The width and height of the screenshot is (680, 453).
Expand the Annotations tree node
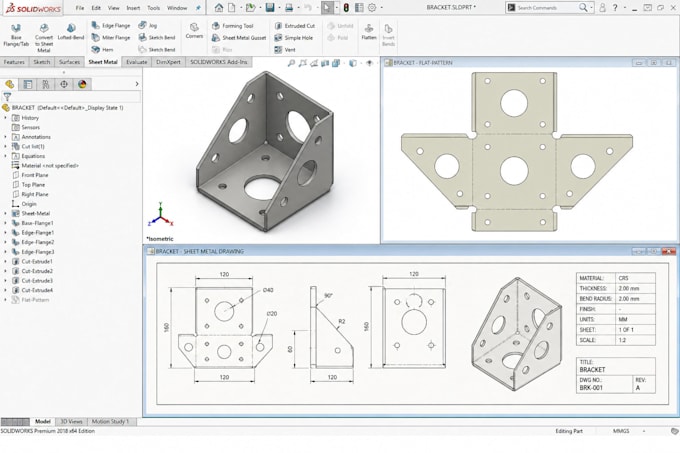(6, 137)
